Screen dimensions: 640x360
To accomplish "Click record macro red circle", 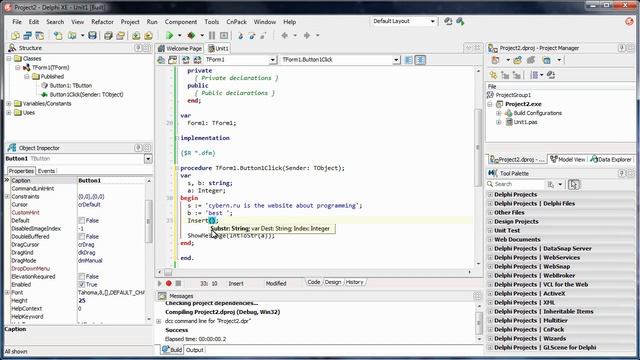I will coord(169,283).
